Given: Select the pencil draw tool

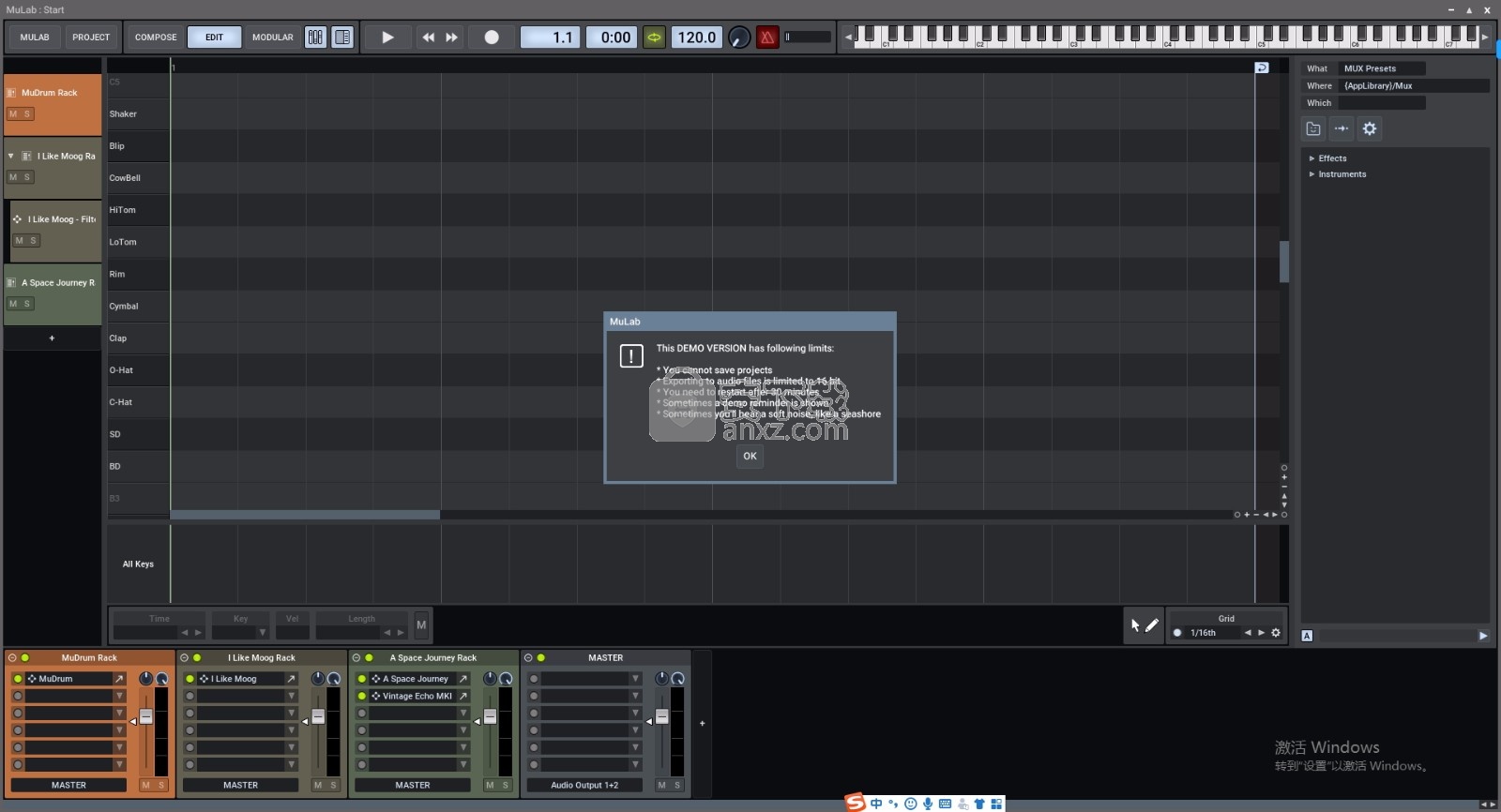Looking at the screenshot, I should (1152, 625).
